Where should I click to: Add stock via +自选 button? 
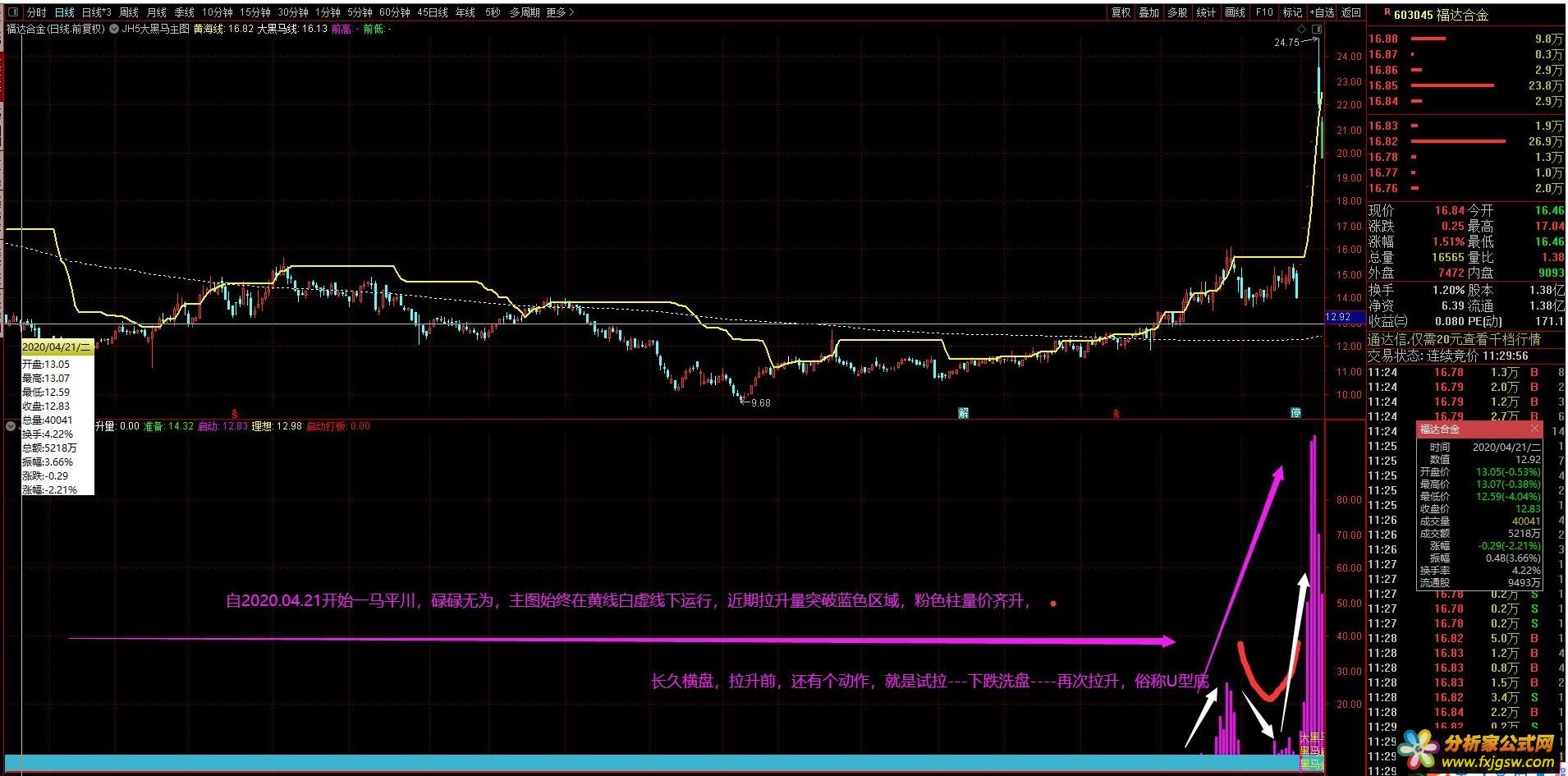pyautogui.click(x=1322, y=12)
